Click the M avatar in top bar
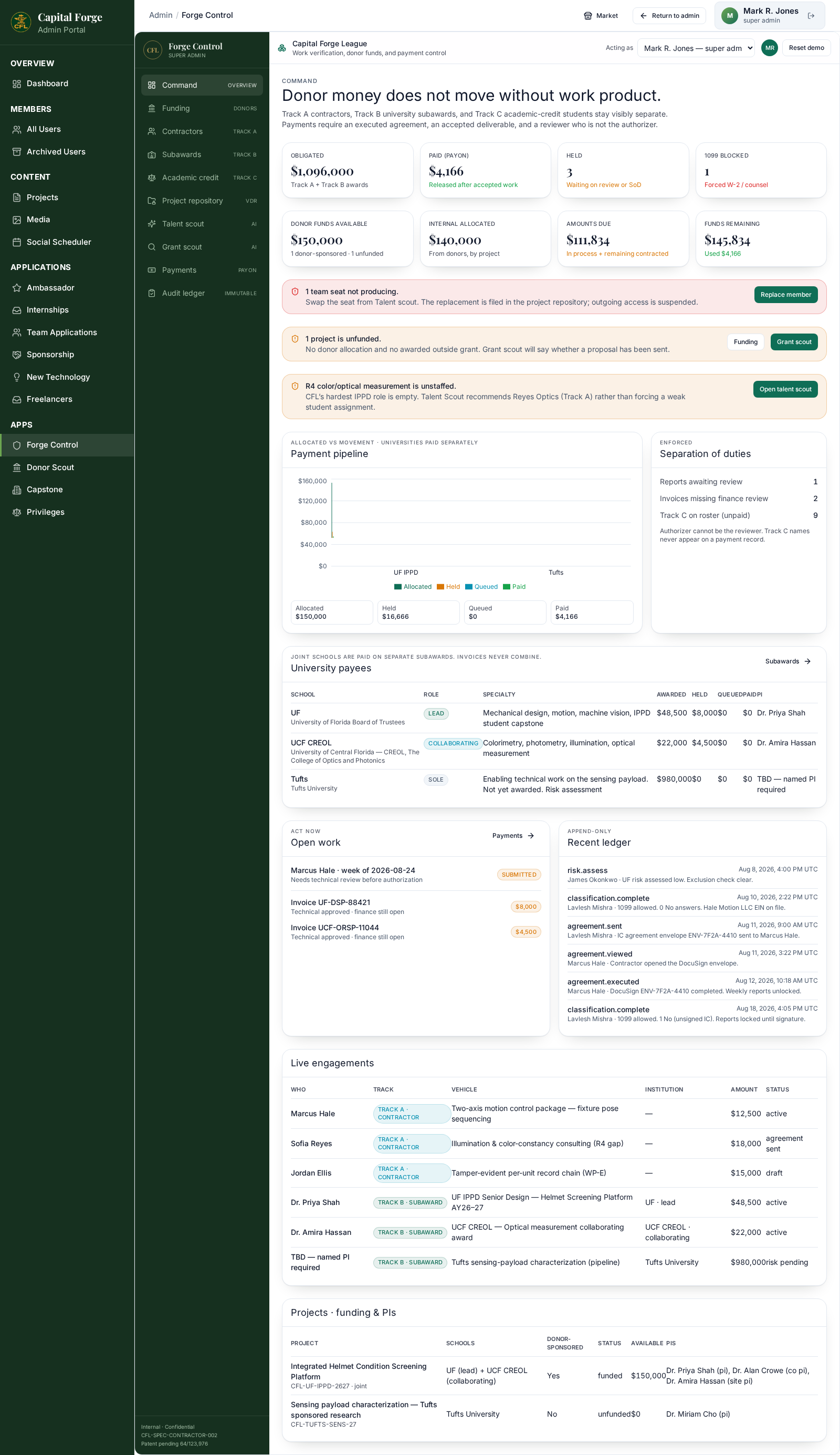Image resolution: width=840 pixels, height=1455 pixels. pyautogui.click(x=730, y=16)
